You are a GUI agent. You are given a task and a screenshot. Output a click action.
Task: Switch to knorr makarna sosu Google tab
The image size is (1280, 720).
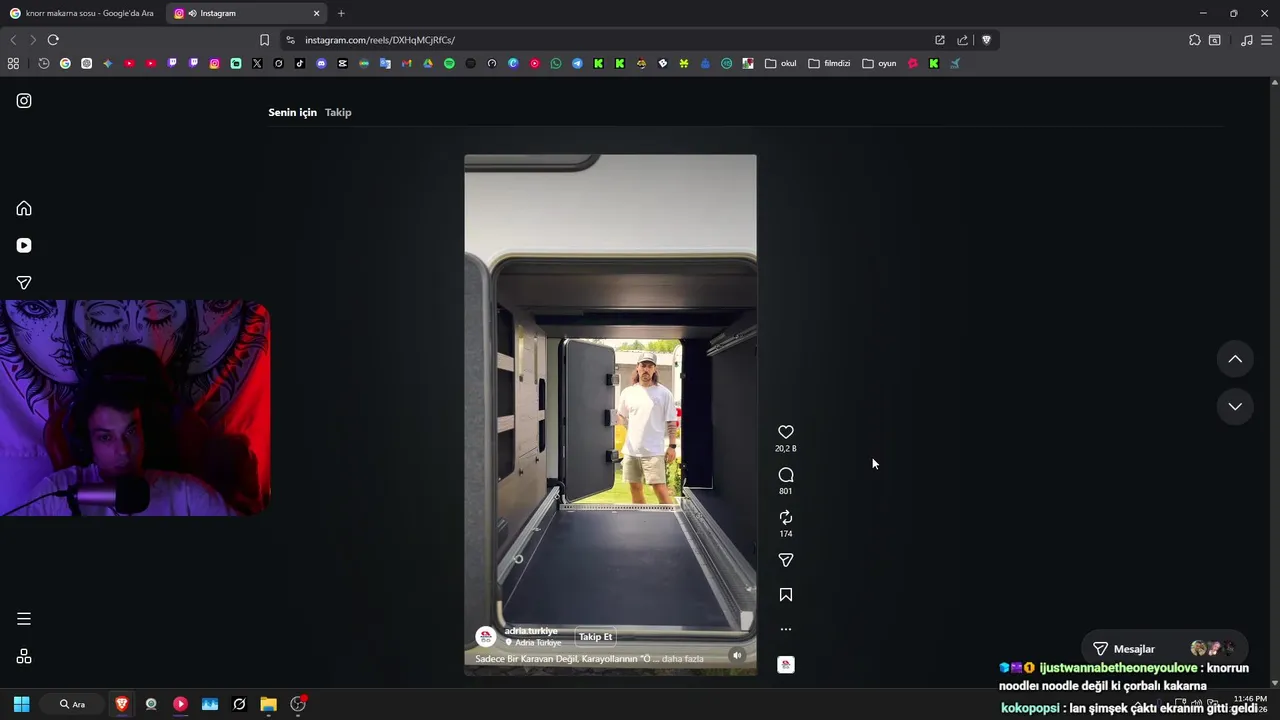[x=80, y=13]
